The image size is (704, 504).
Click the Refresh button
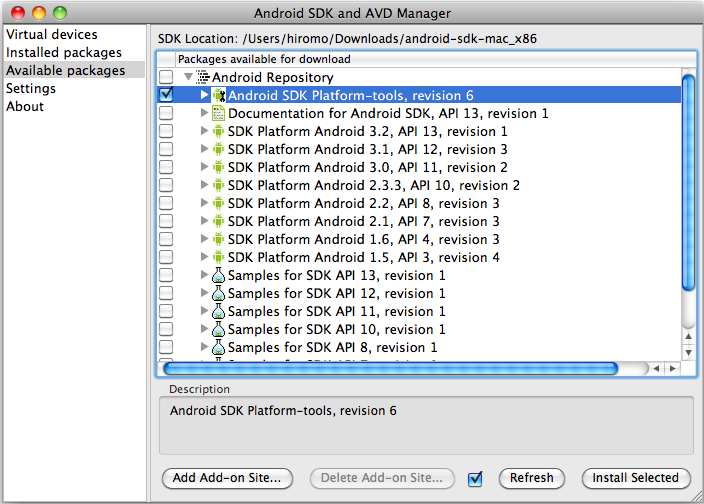(532, 478)
